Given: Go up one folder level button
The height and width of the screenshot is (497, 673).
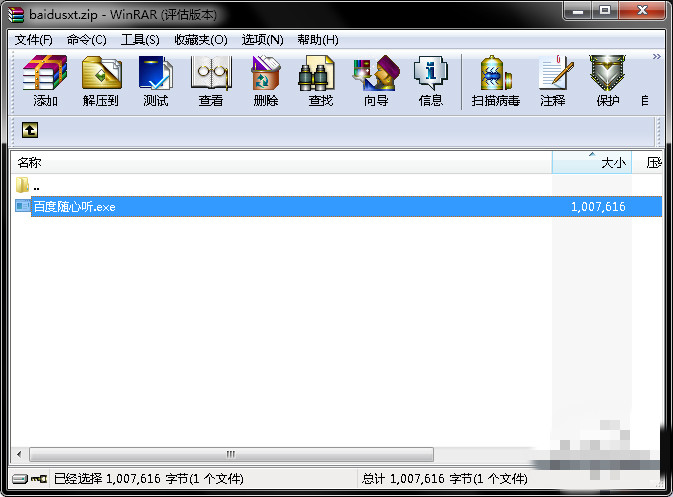Looking at the screenshot, I should 30,130.
